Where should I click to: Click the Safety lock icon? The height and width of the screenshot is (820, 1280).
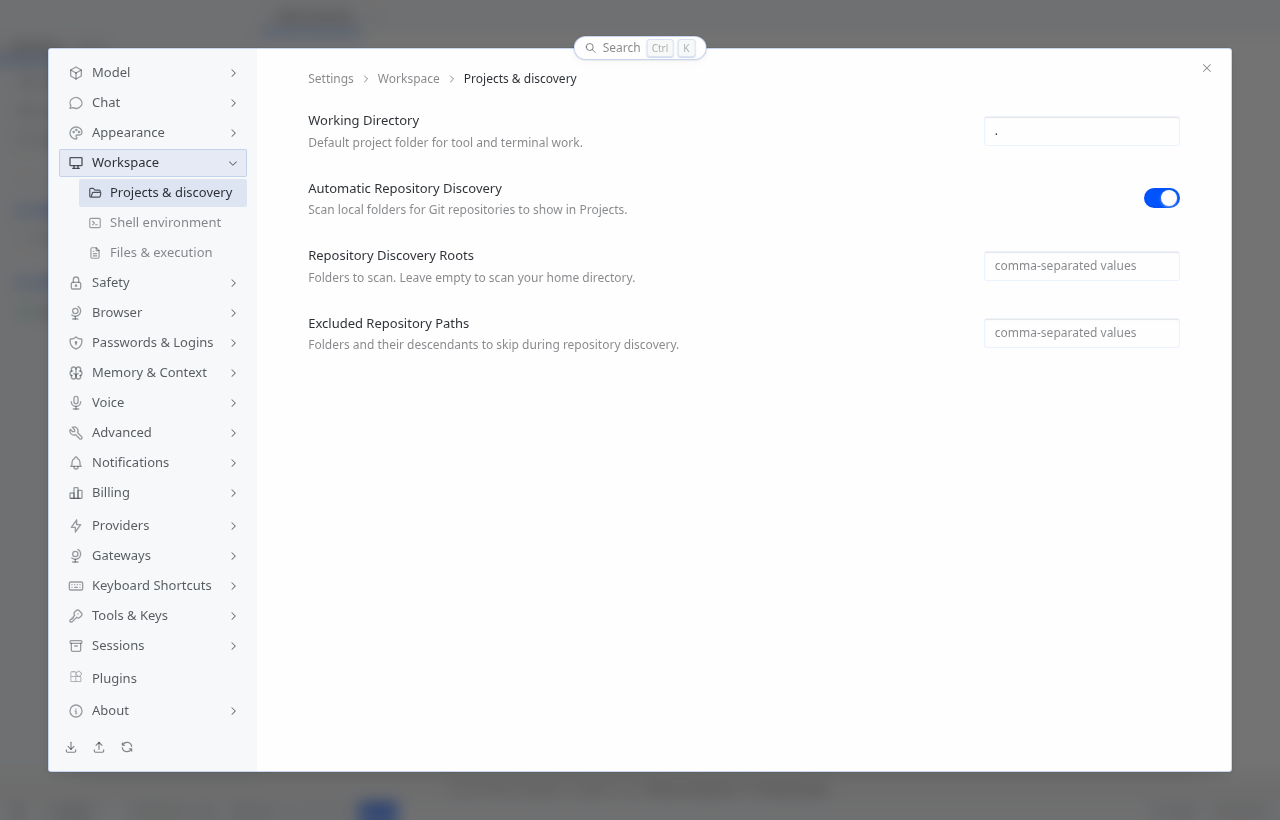76,283
